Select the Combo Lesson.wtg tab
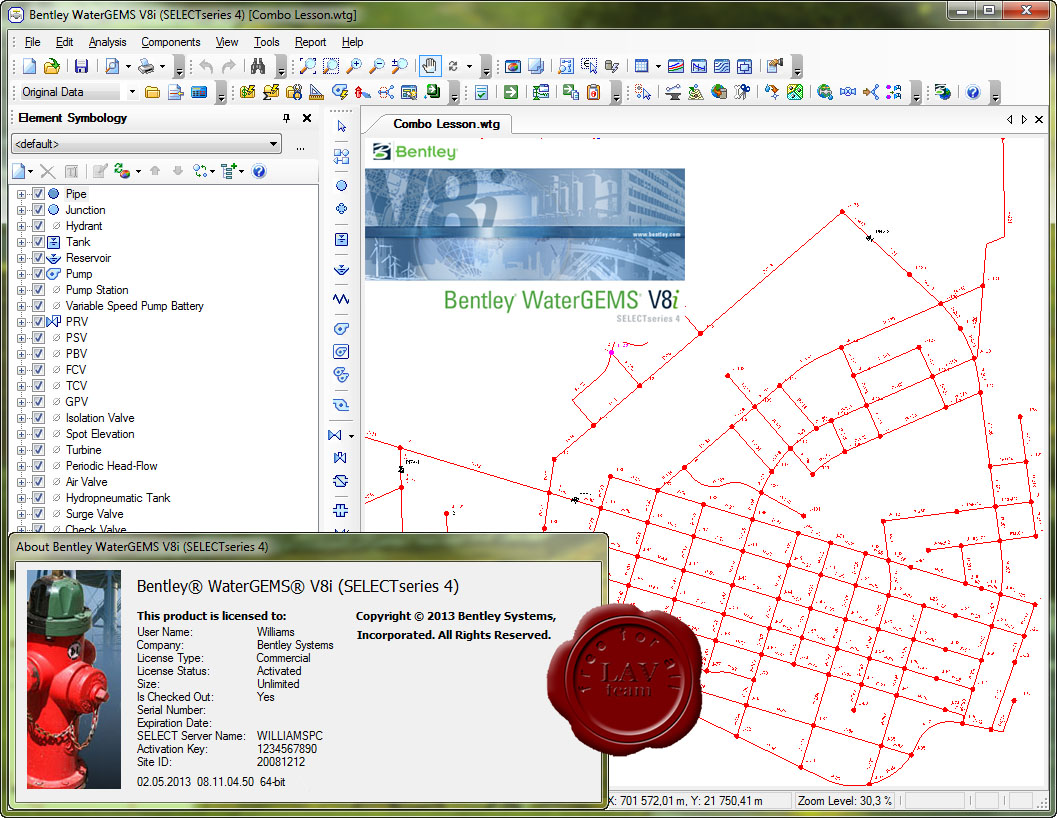The image size is (1057, 818). 446,124
